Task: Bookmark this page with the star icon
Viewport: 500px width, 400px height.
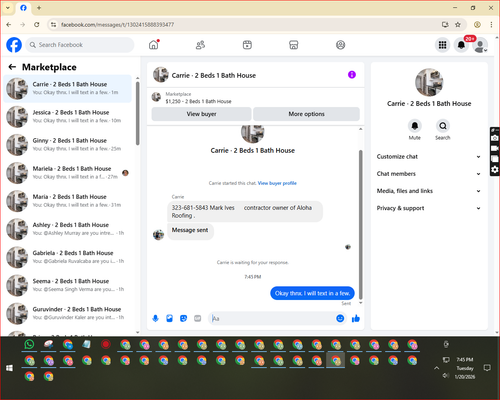Action: [458, 25]
